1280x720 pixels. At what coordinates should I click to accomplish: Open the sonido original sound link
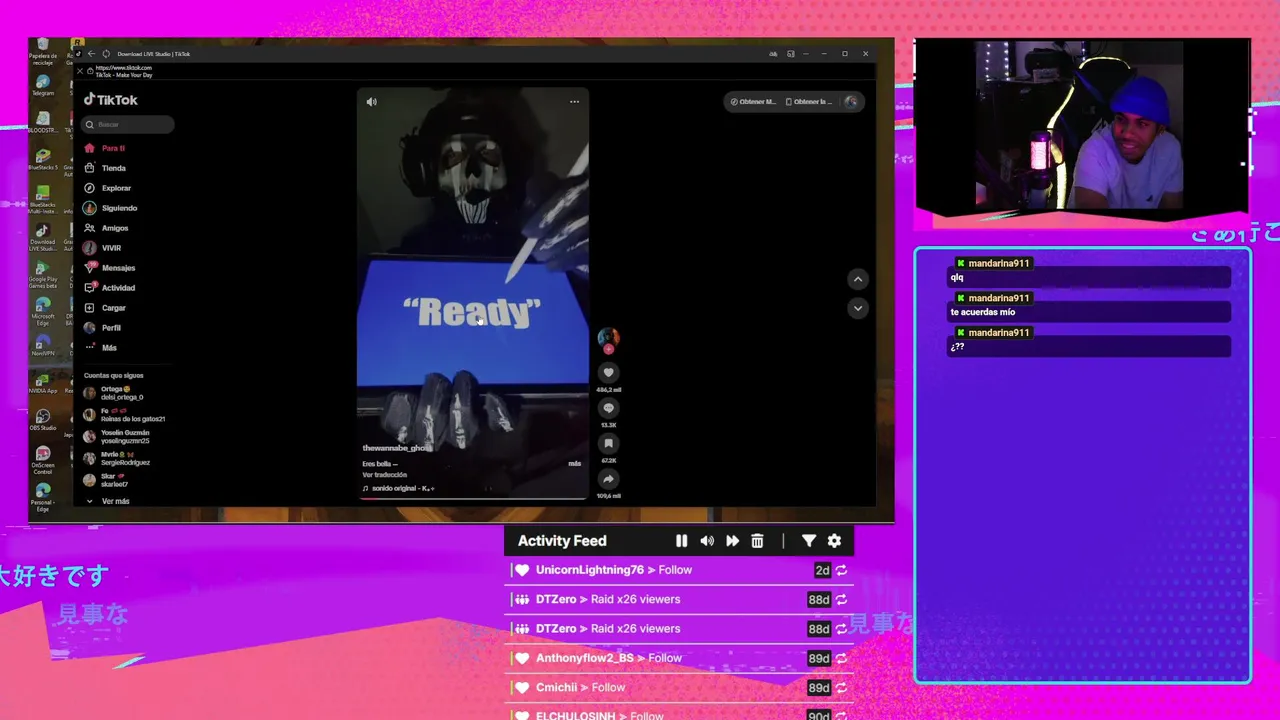[x=399, y=489]
